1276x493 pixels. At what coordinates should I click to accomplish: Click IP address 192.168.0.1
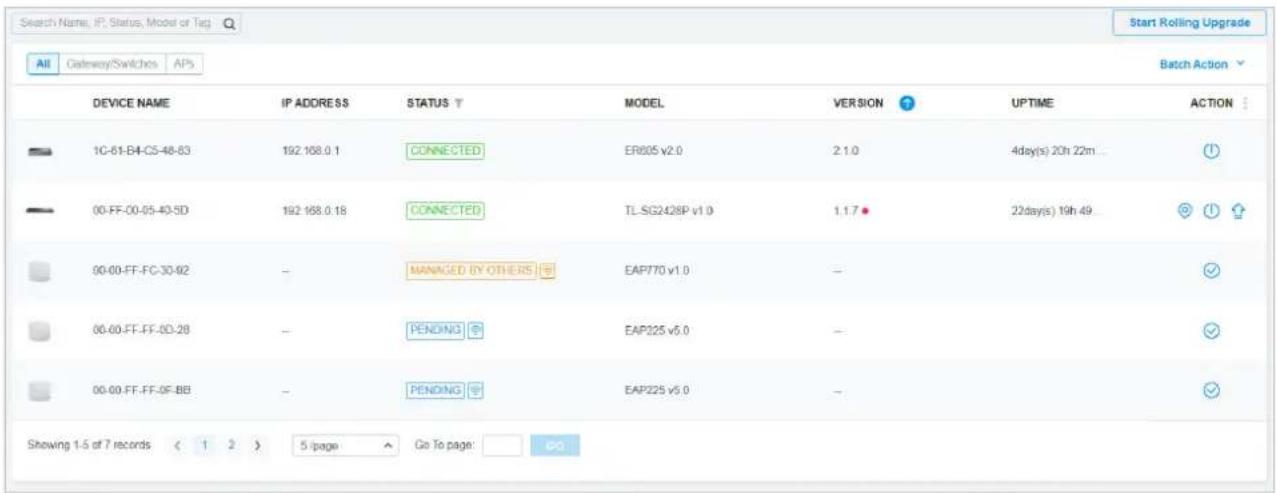[310, 151]
